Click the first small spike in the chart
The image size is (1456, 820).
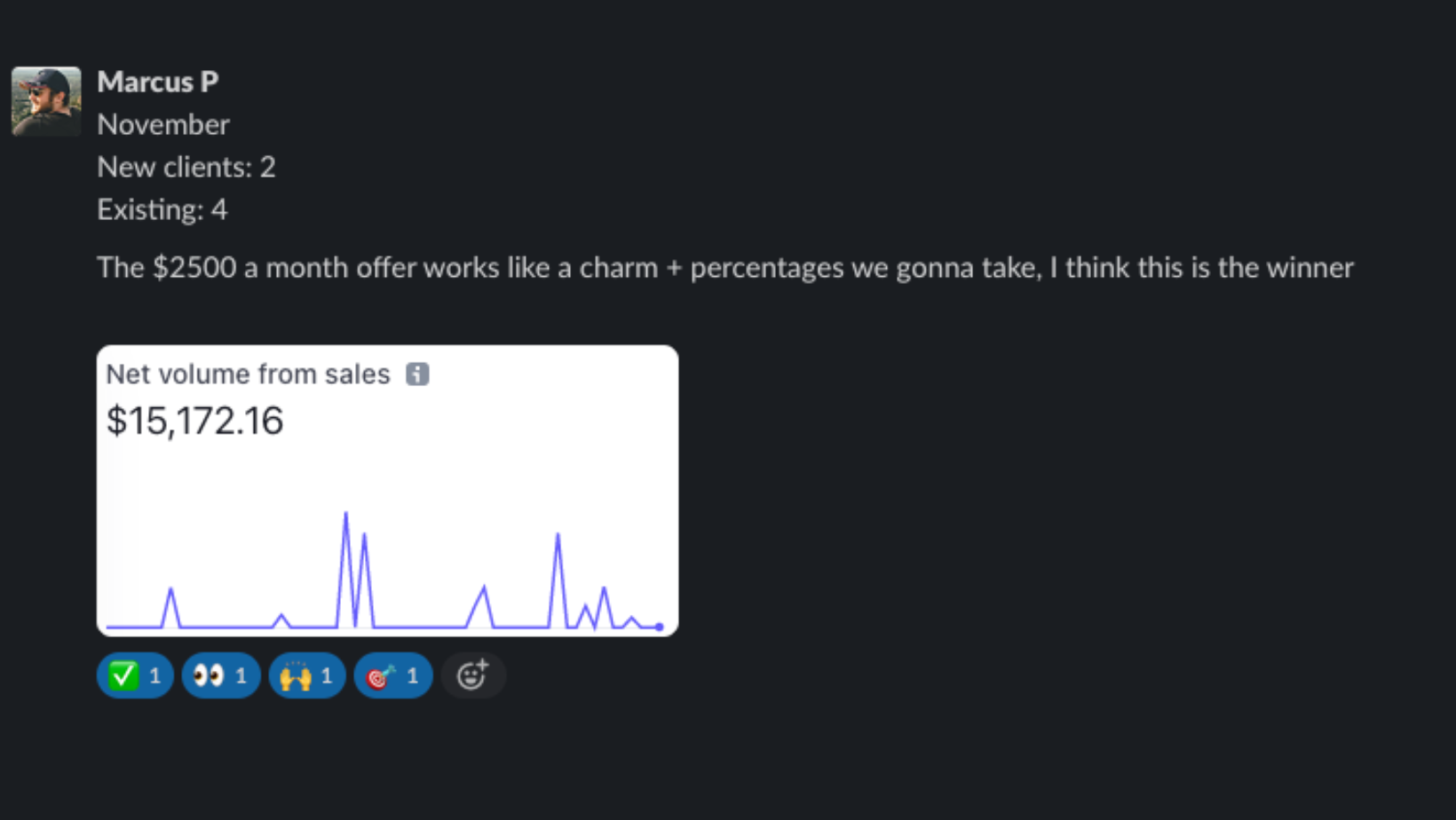click(x=170, y=590)
